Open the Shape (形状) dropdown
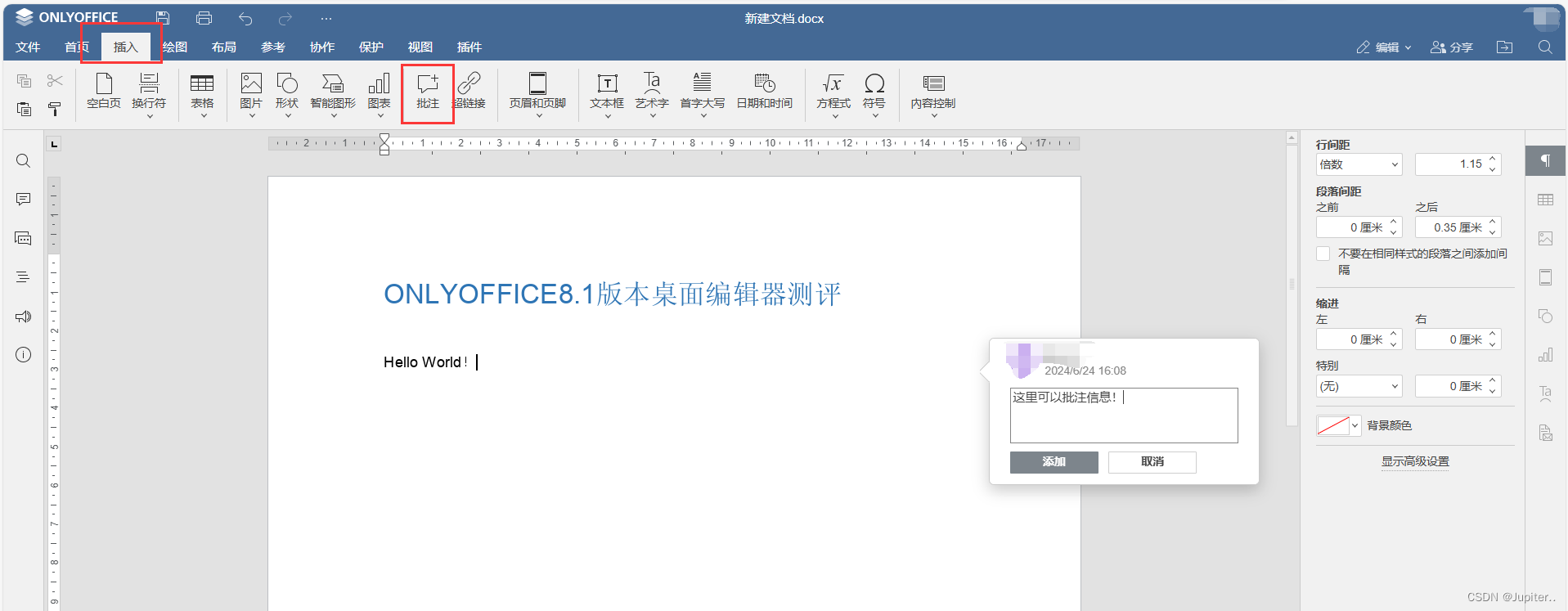Screen dimensions: 1568x611 click(x=287, y=94)
